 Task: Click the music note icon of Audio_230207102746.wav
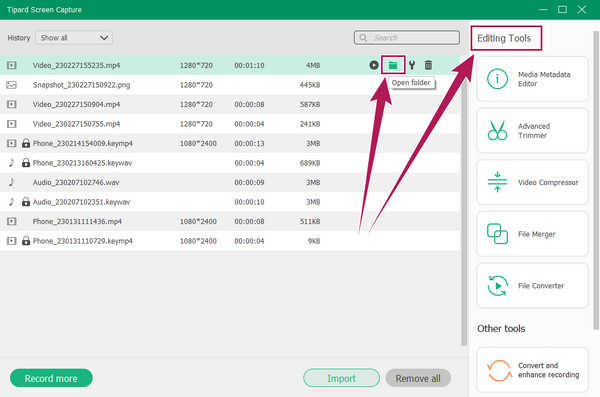click(x=11, y=182)
